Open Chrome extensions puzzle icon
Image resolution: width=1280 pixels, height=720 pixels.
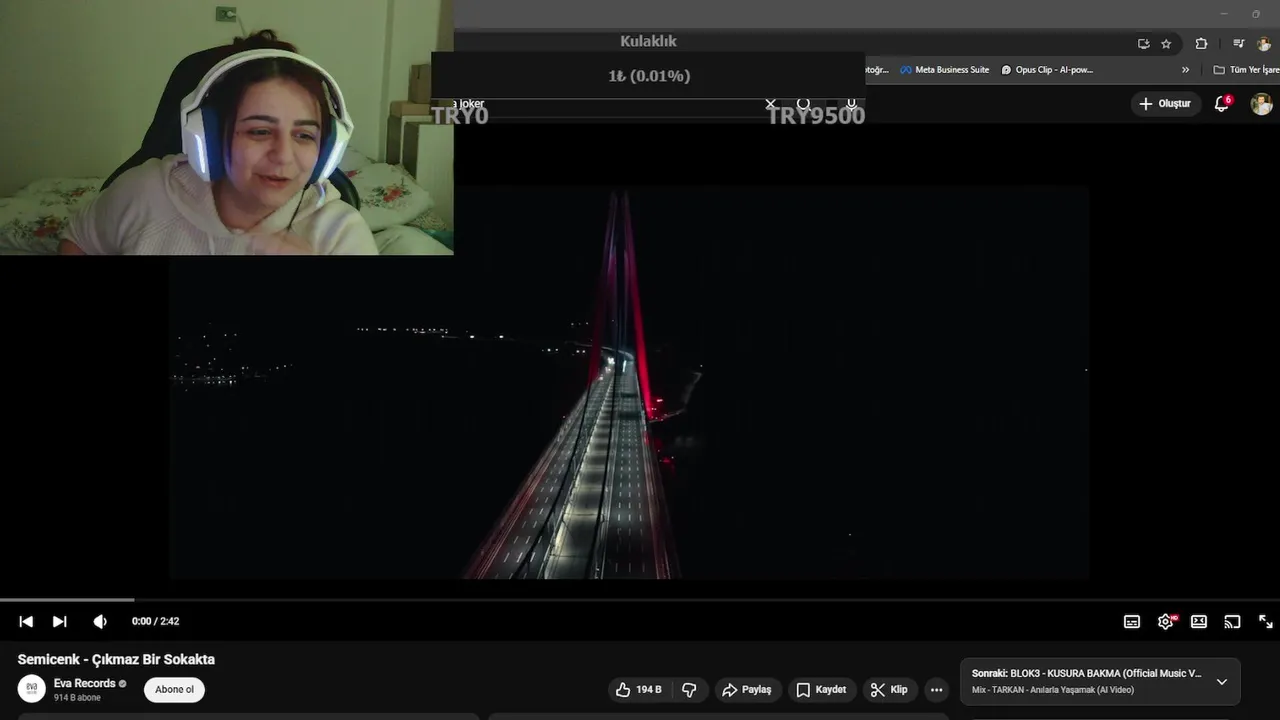1201,44
